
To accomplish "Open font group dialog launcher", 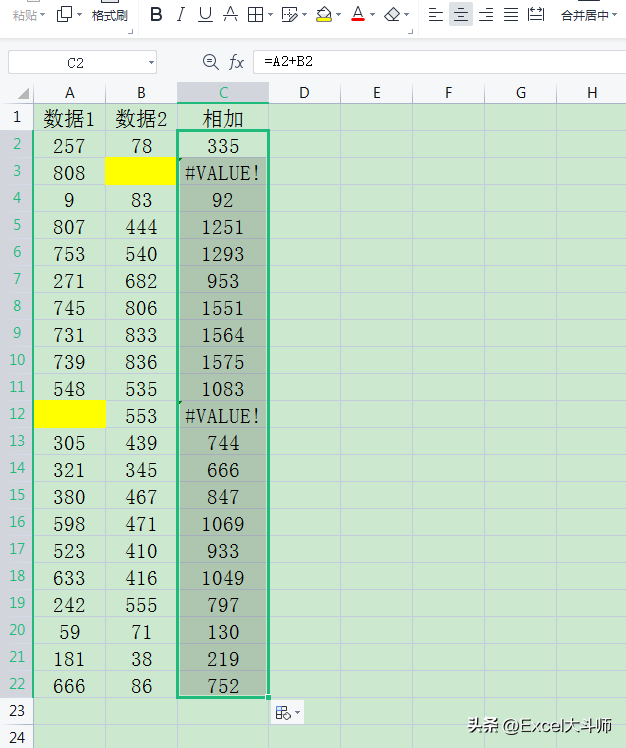I will (410, 32).
